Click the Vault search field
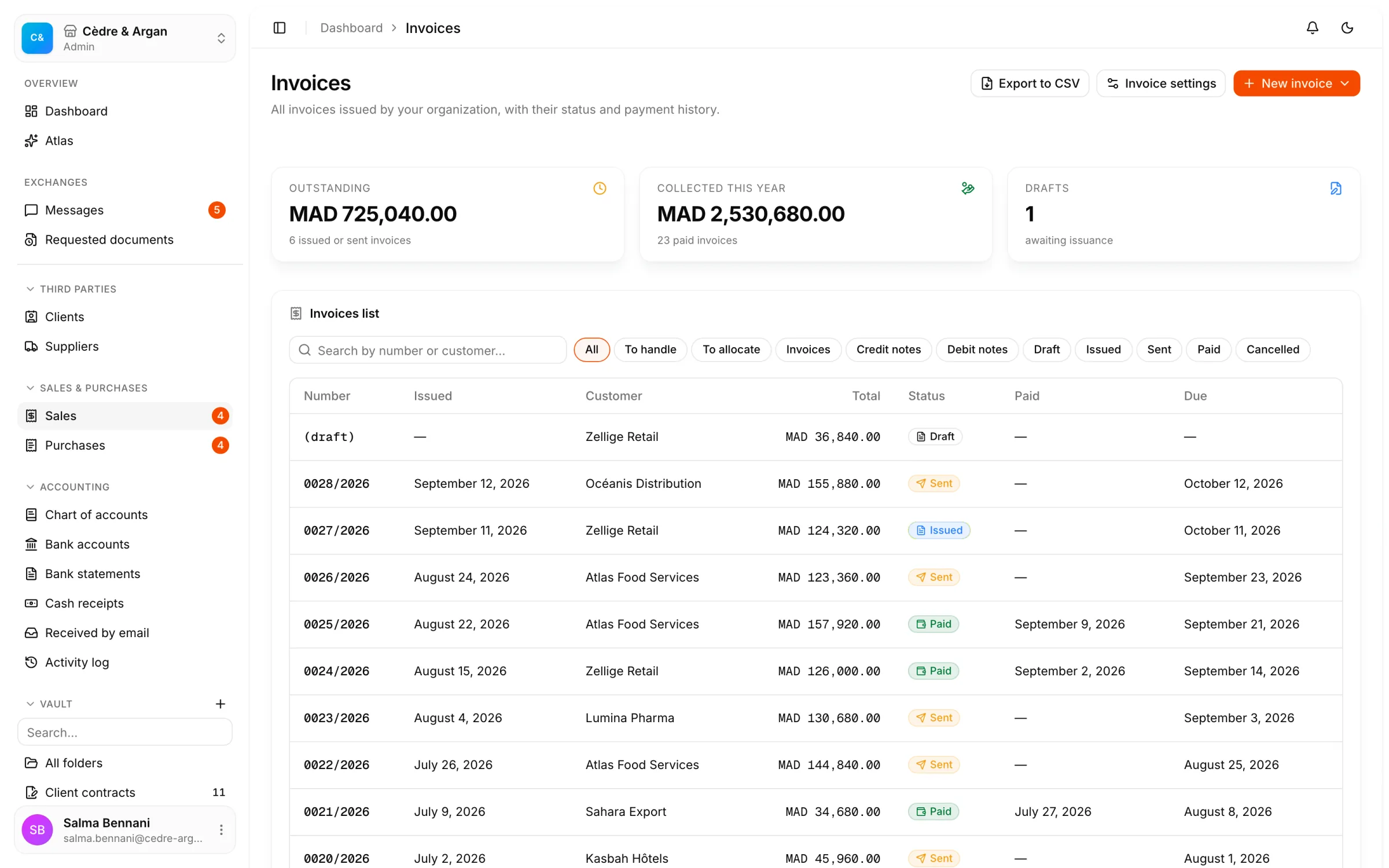The width and height of the screenshot is (1389, 868). point(125,732)
